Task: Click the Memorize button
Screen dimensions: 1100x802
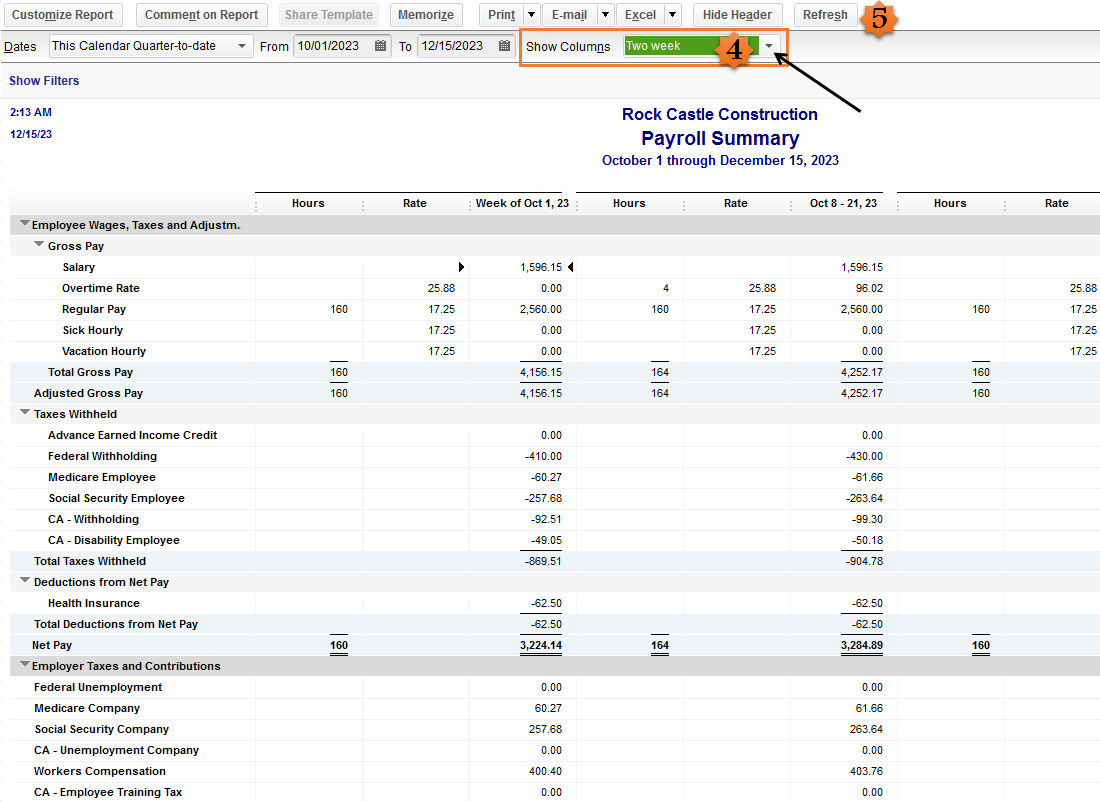Action: point(426,15)
